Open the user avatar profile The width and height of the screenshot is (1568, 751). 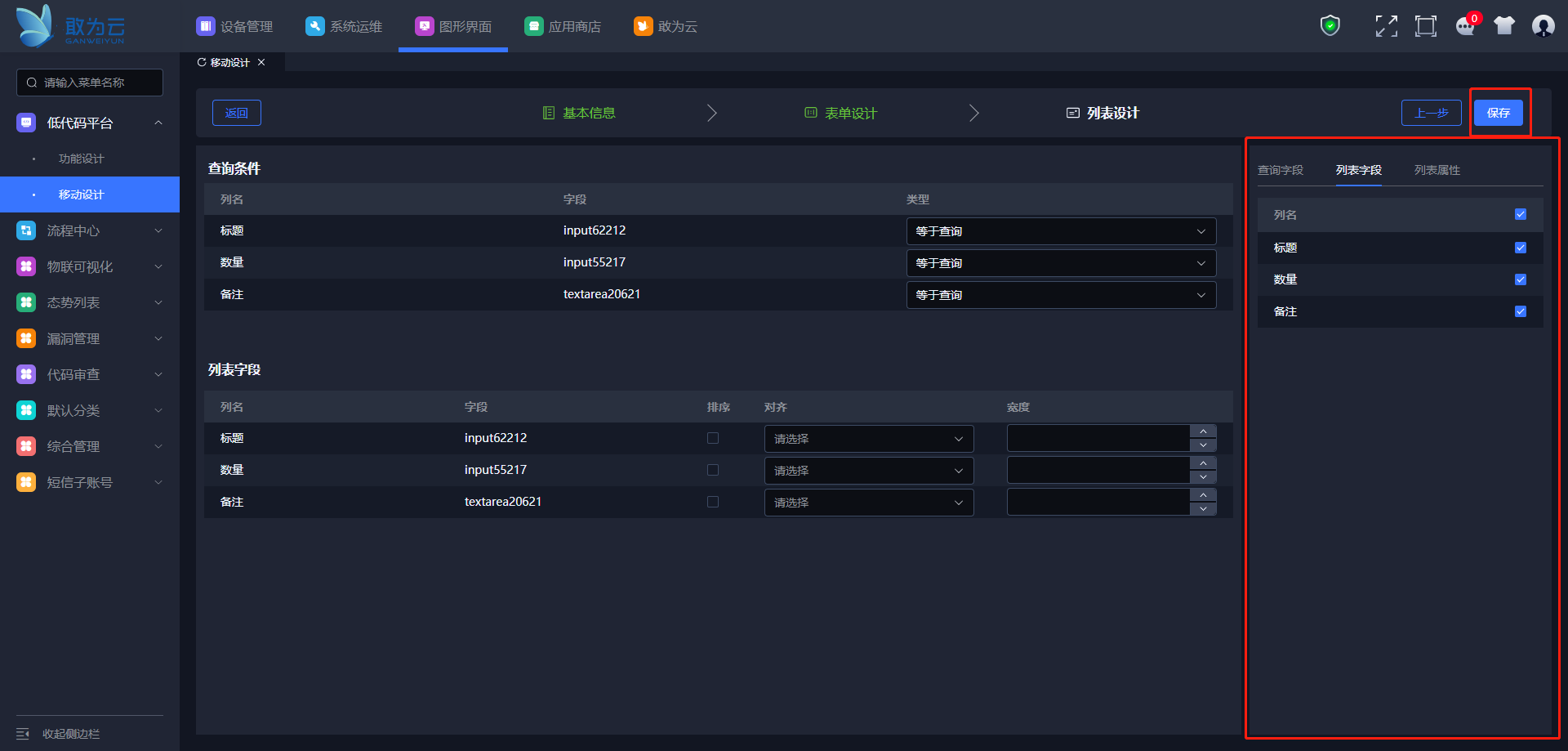[x=1543, y=26]
